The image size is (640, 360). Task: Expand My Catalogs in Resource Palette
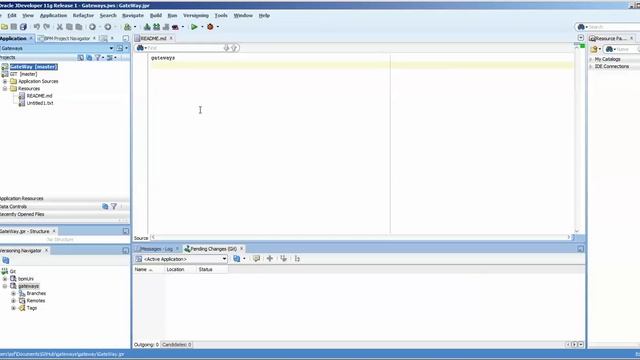[591, 59]
